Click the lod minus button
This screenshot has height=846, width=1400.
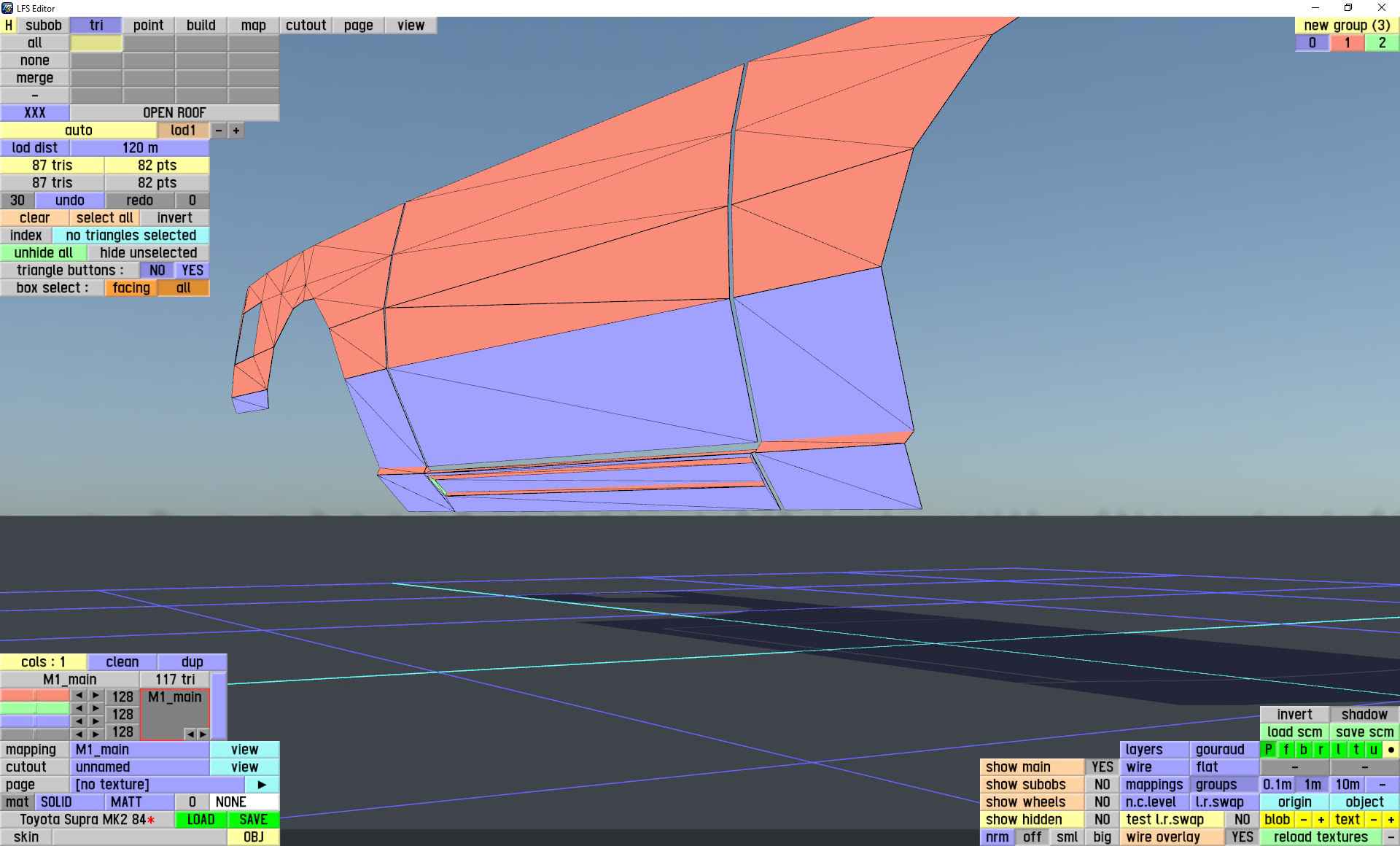219,131
